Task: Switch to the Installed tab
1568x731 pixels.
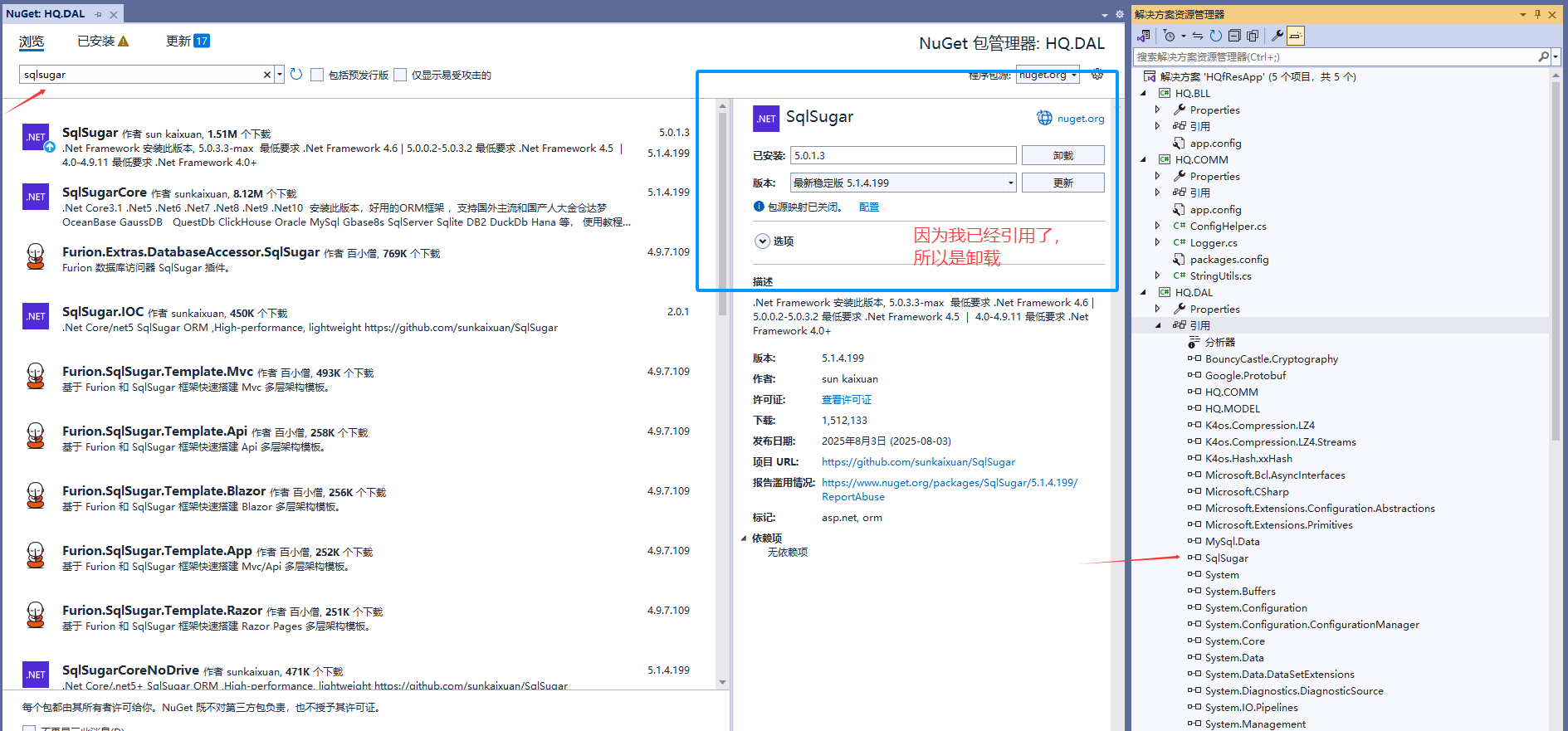Action: (x=95, y=41)
